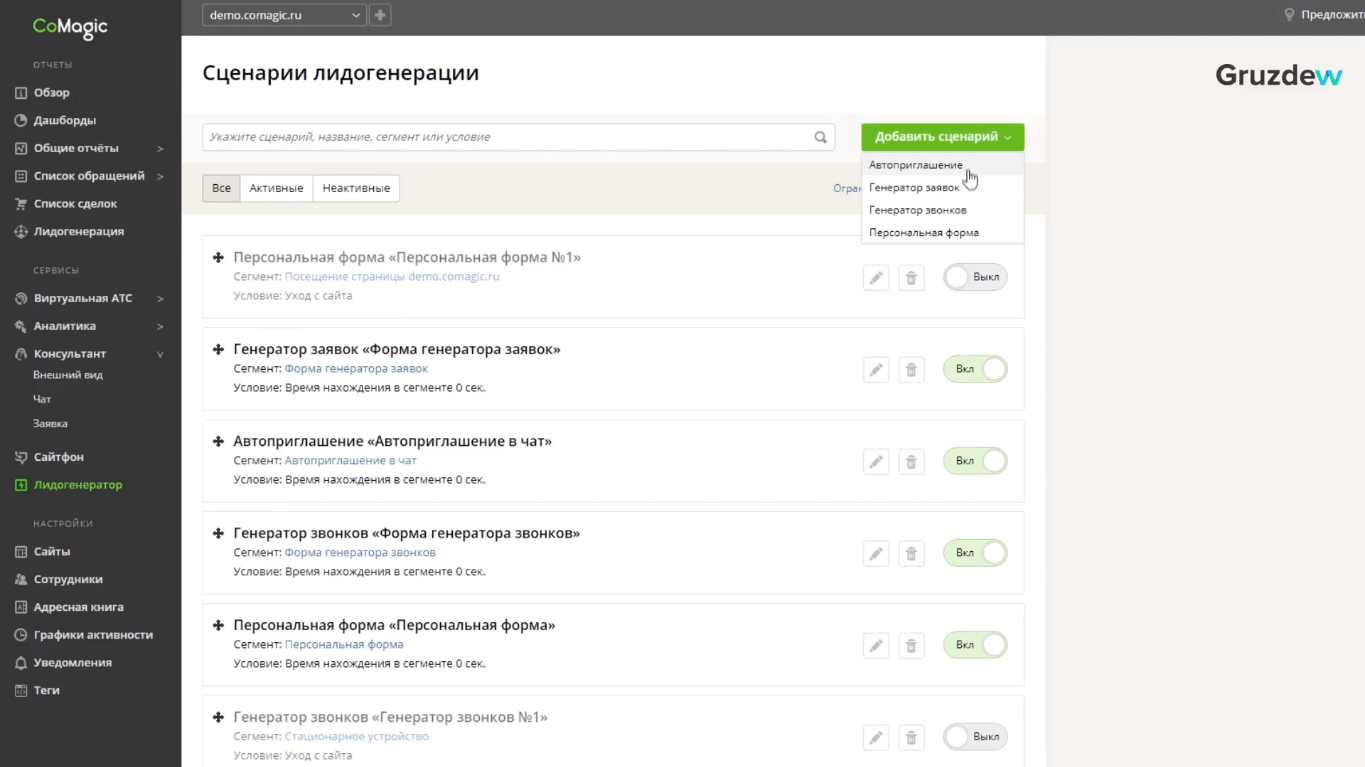Click the drag cross of «Персональная форма»

218,625
